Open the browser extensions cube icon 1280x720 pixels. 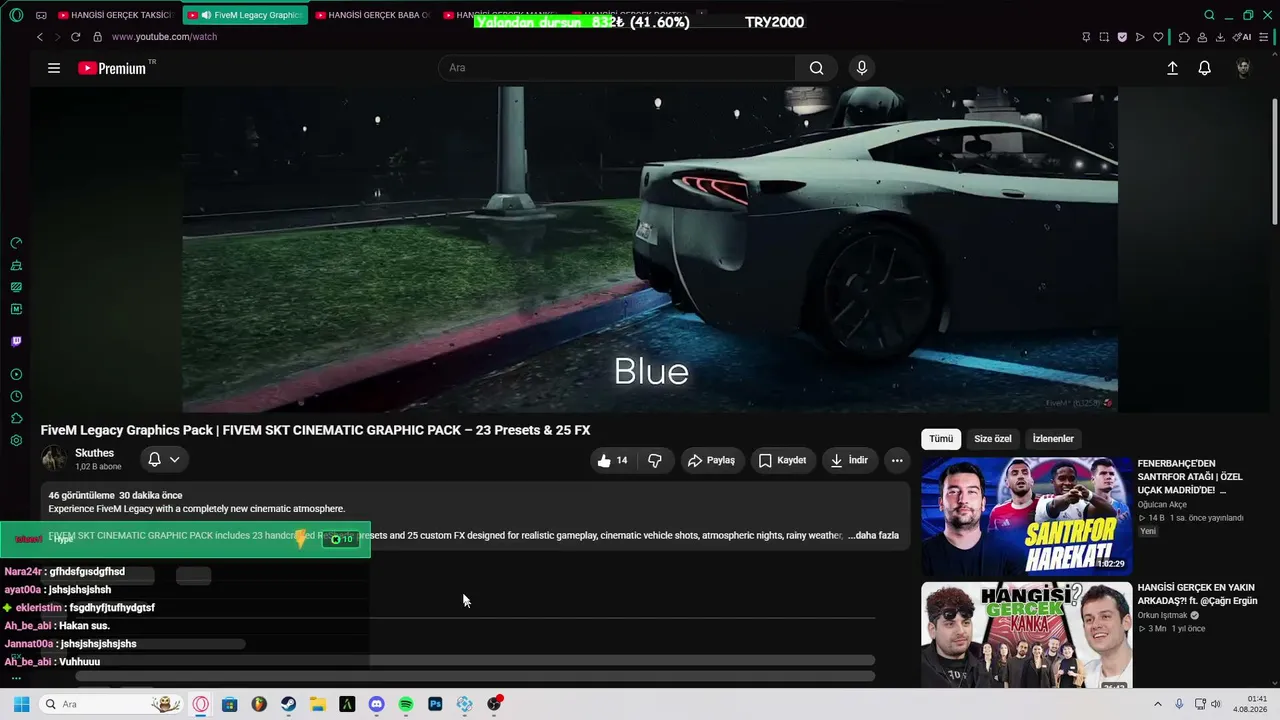click(1184, 37)
